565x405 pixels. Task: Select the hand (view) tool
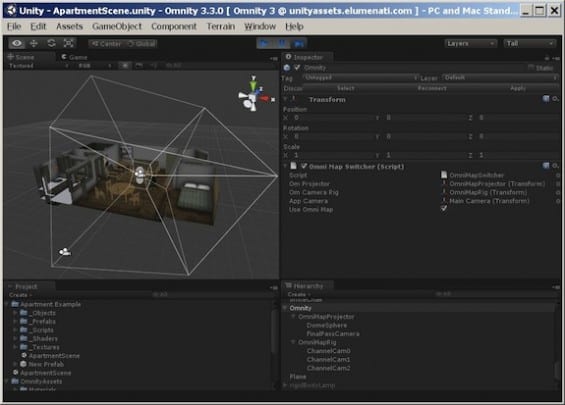point(17,44)
